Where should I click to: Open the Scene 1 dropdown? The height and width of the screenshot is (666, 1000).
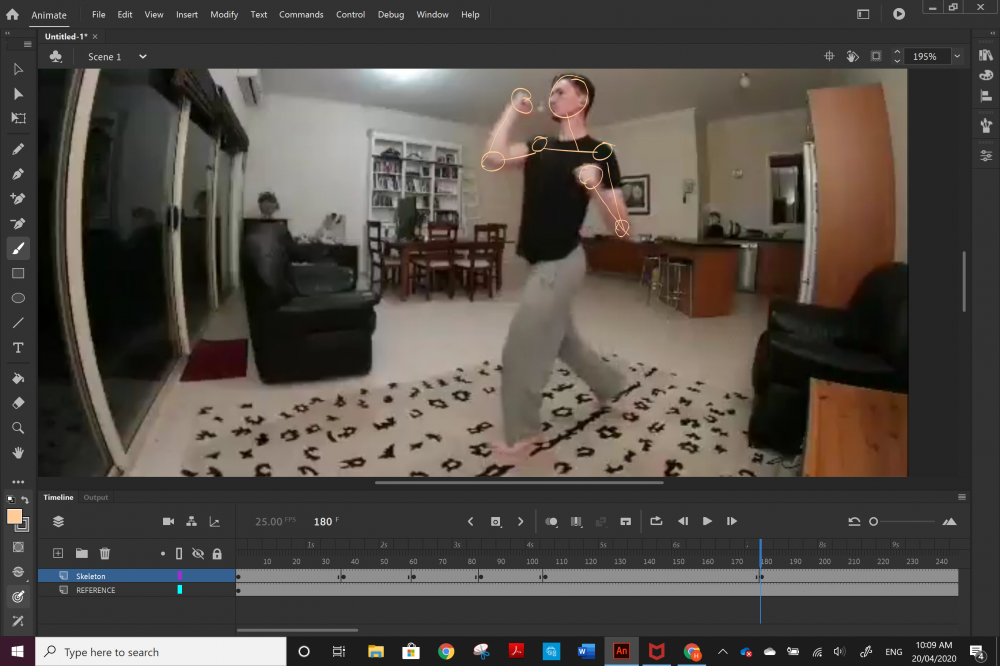click(x=142, y=57)
